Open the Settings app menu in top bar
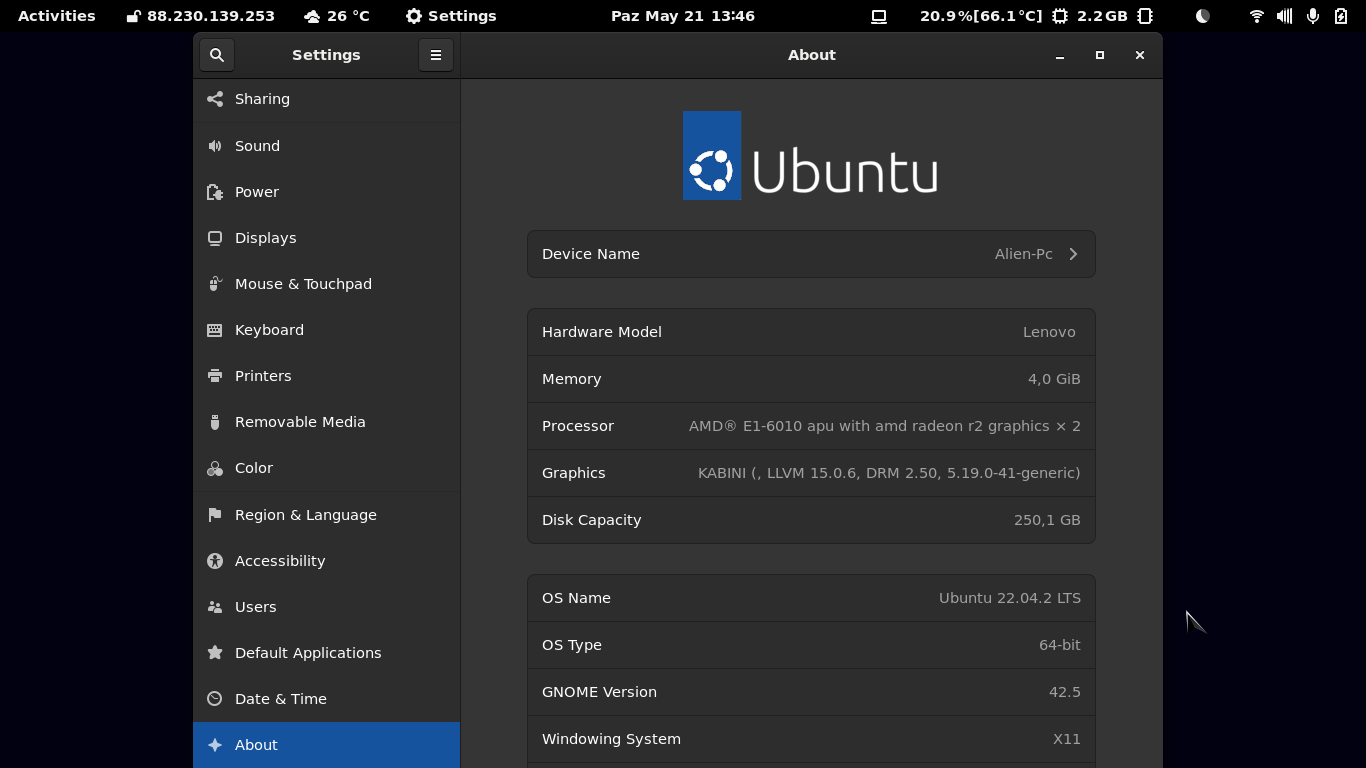The height and width of the screenshot is (768, 1366). (451, 16)
